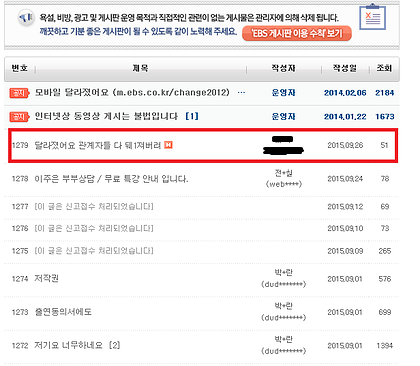Screen dimensions: 420x366
Task: Click author 전*청 (web****) on post 1278
Action: pyautogui.click(x=283, y=178)
